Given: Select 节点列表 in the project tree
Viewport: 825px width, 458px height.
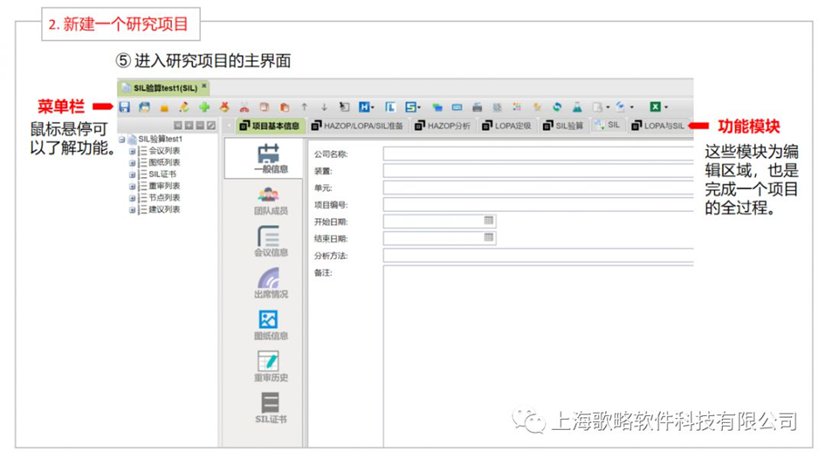Looking at the screenshot, I should point(164,197).
